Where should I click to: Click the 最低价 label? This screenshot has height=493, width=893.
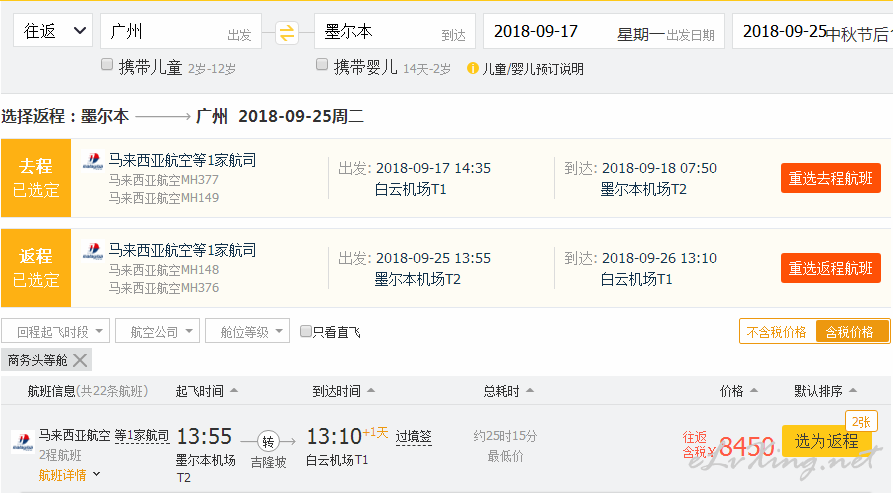pyautogui.click(x=505, y=456)
